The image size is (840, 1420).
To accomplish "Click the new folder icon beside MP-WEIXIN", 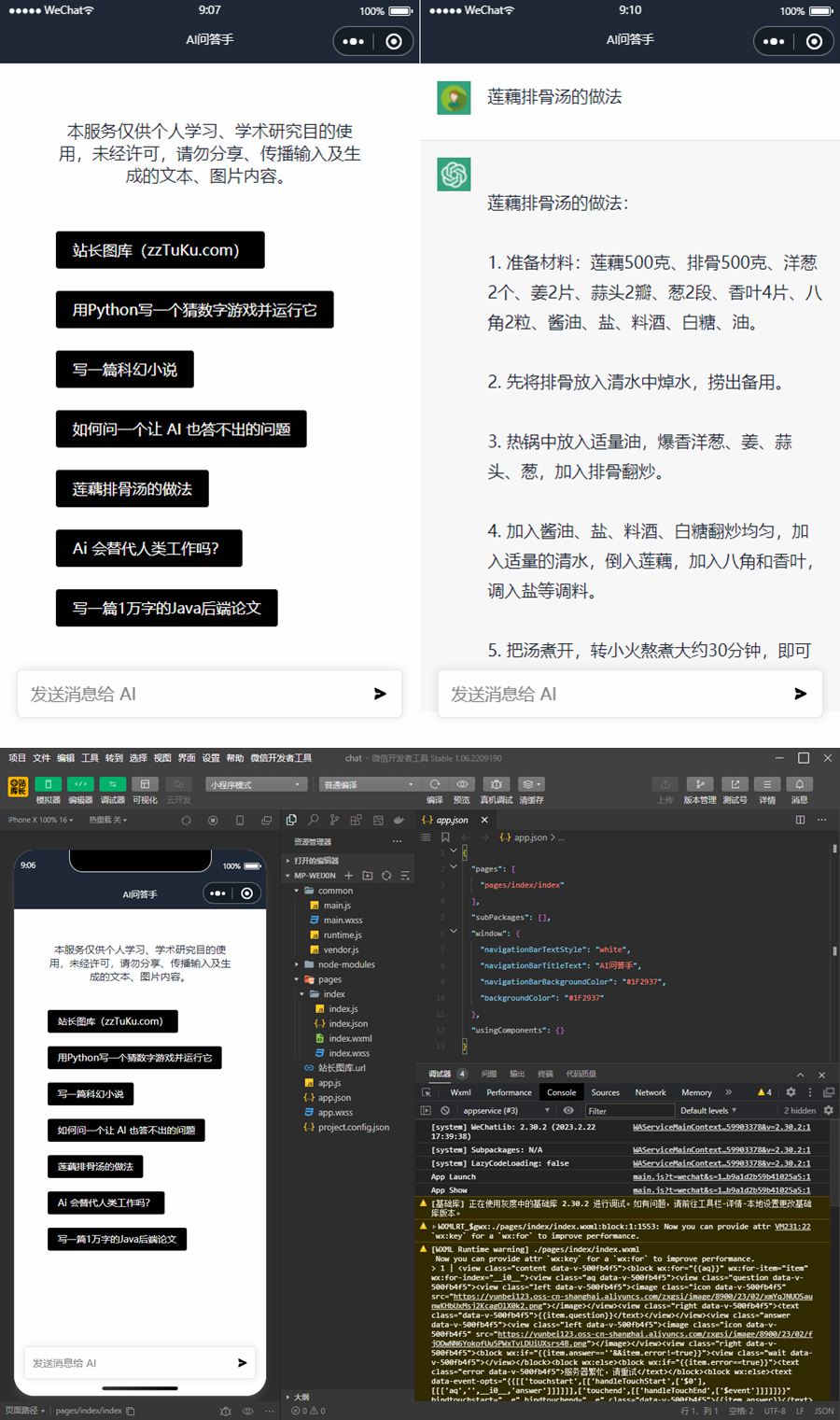I will point(368,876).
